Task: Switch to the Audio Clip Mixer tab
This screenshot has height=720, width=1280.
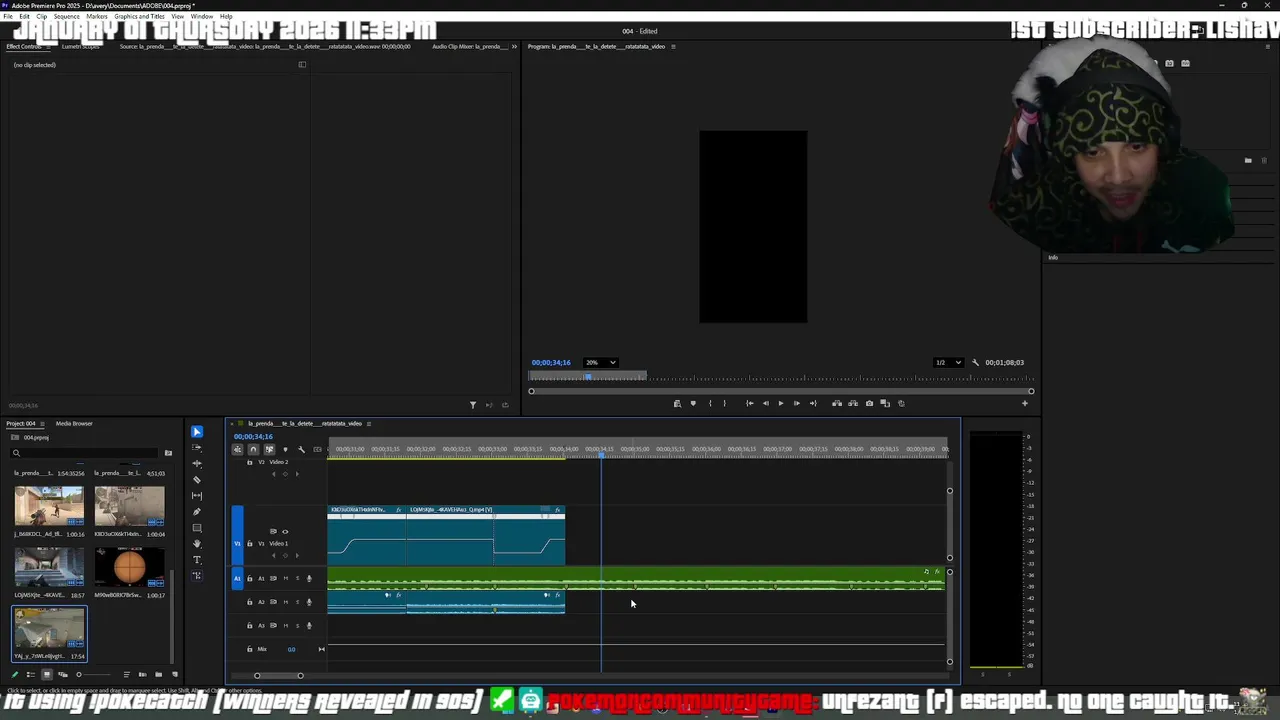Action: pos(471,46)
